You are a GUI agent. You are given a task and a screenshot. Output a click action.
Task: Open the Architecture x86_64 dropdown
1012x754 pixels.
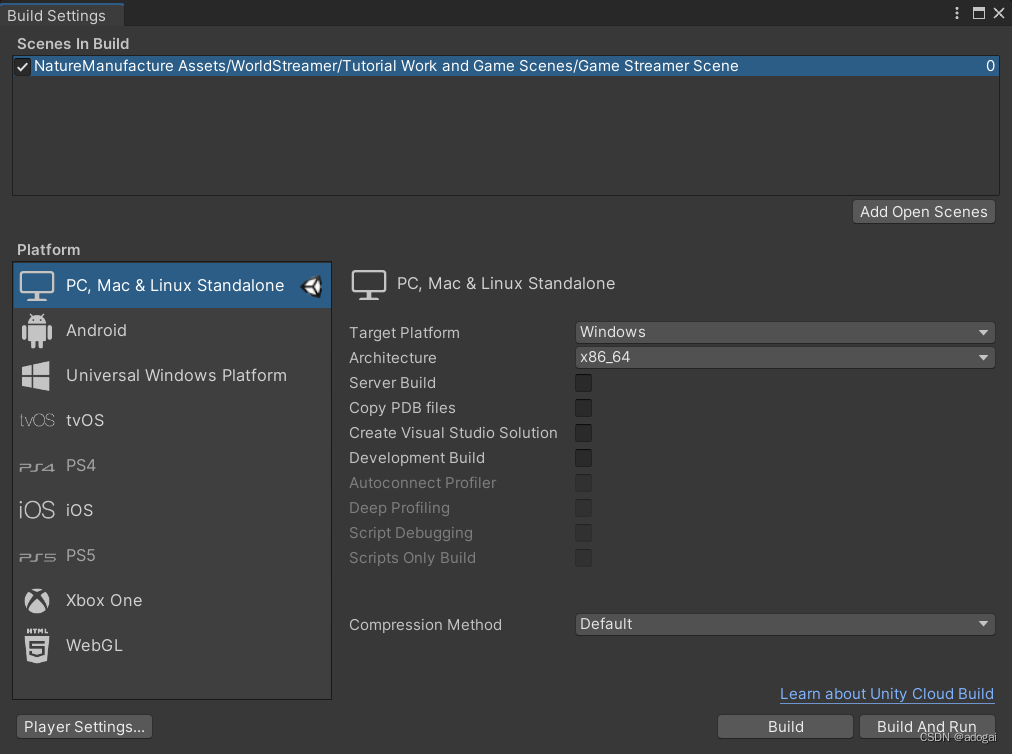tap(785, 358)
